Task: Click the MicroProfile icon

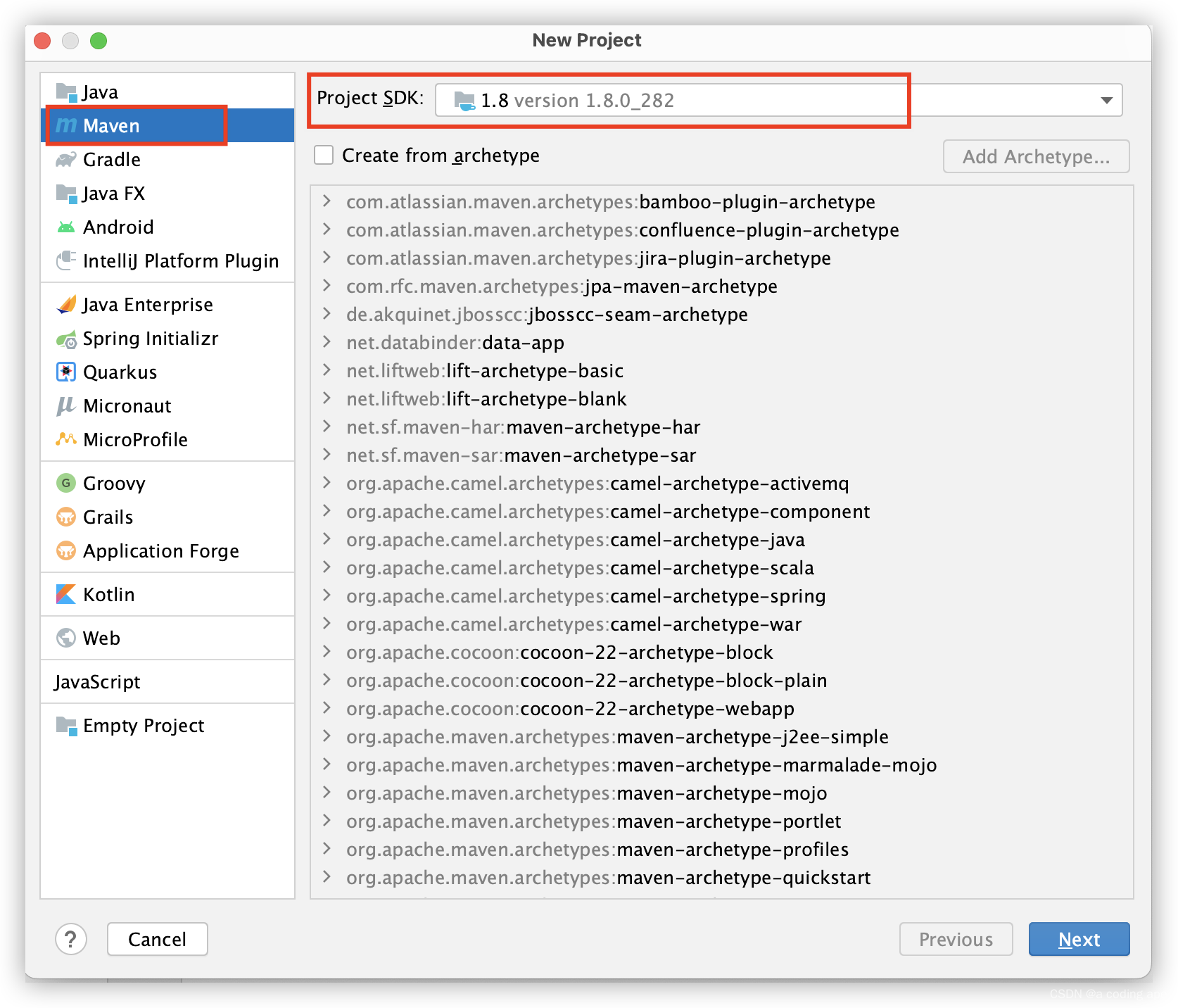Action: point(66,439)
